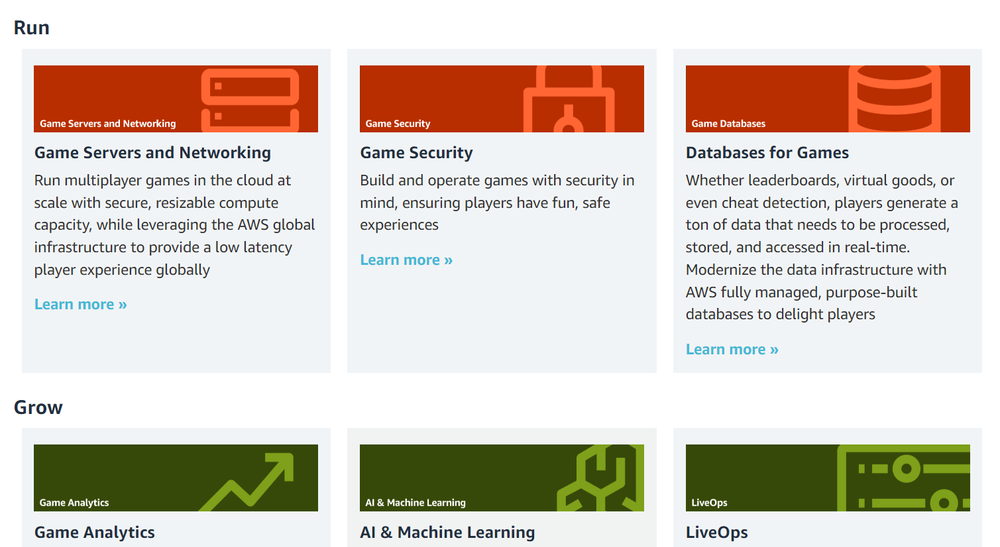Click the 'Game Security' banner caption

point(398,124)
